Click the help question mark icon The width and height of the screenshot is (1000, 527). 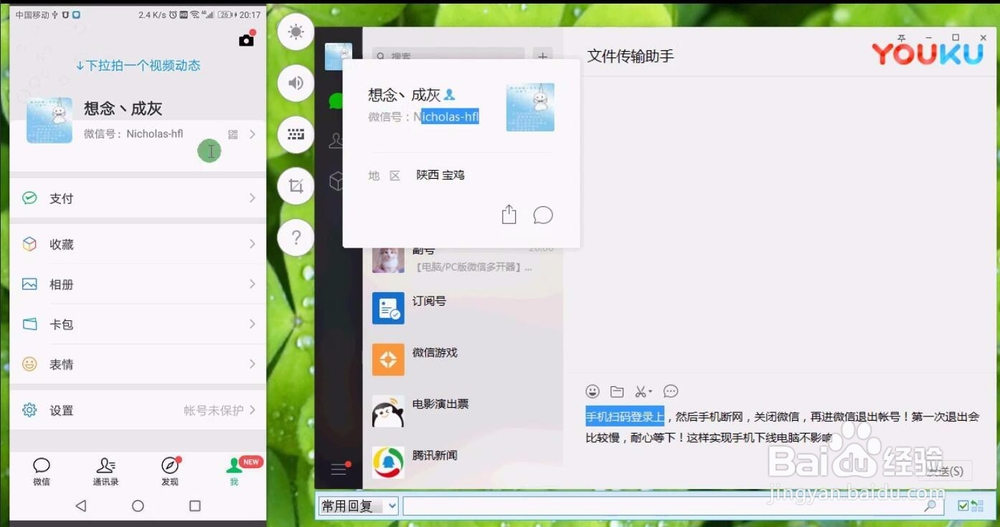[x=296, y=237]
